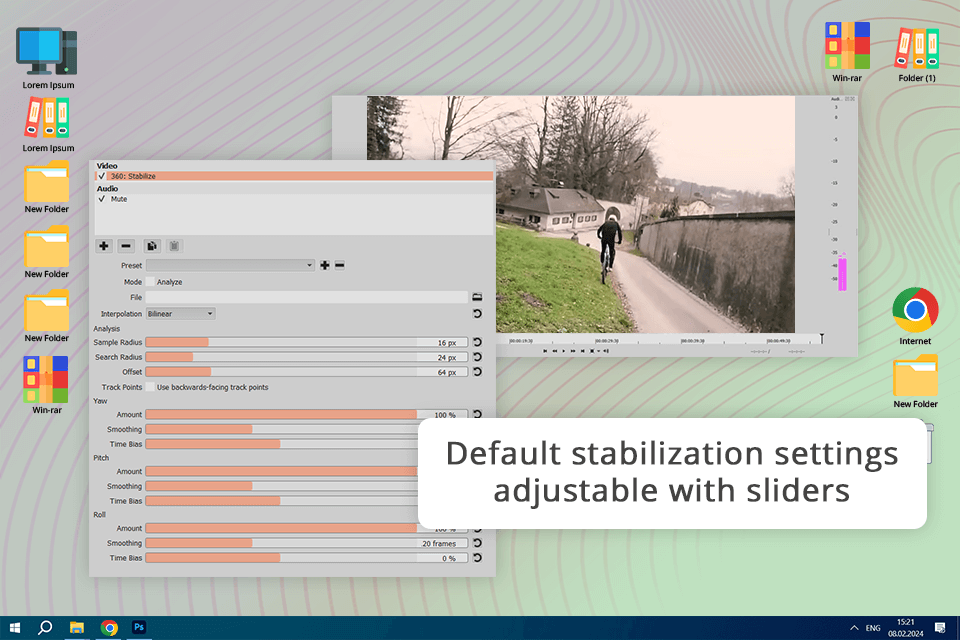Screen dimensions: 960x640
Task: Reset Offset value
Action: pos(478,372)
